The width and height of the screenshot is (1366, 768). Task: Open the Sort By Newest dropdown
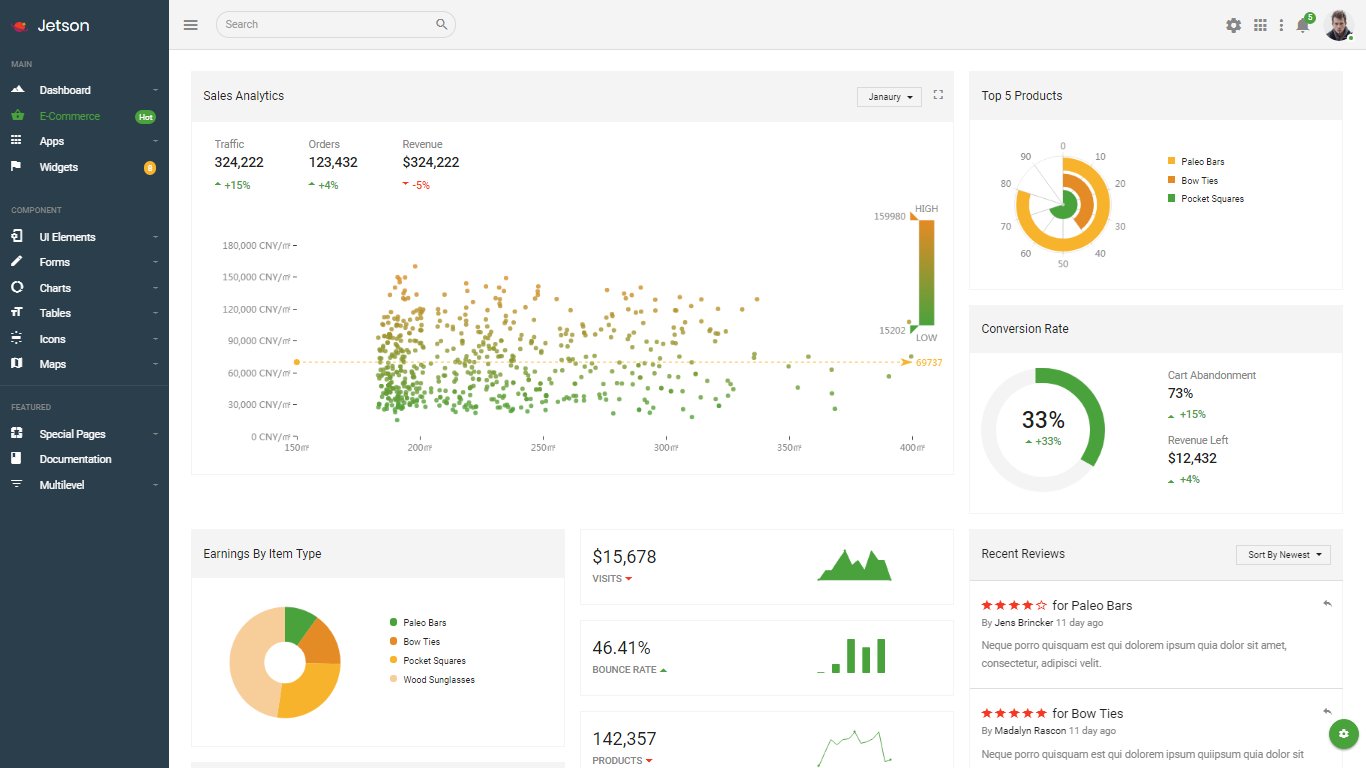coord(1283,554)
